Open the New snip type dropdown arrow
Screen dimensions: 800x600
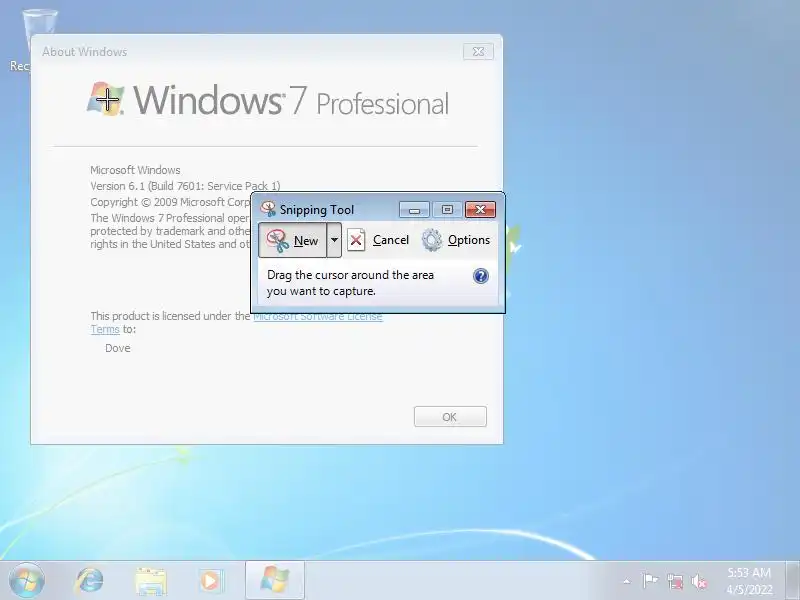(334, 240)
